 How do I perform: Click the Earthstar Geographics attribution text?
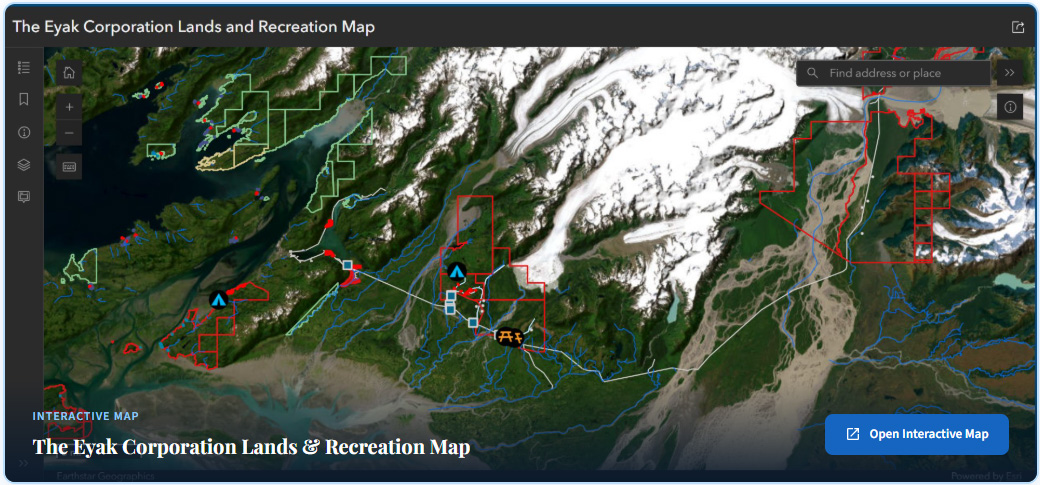pos(105,476)
